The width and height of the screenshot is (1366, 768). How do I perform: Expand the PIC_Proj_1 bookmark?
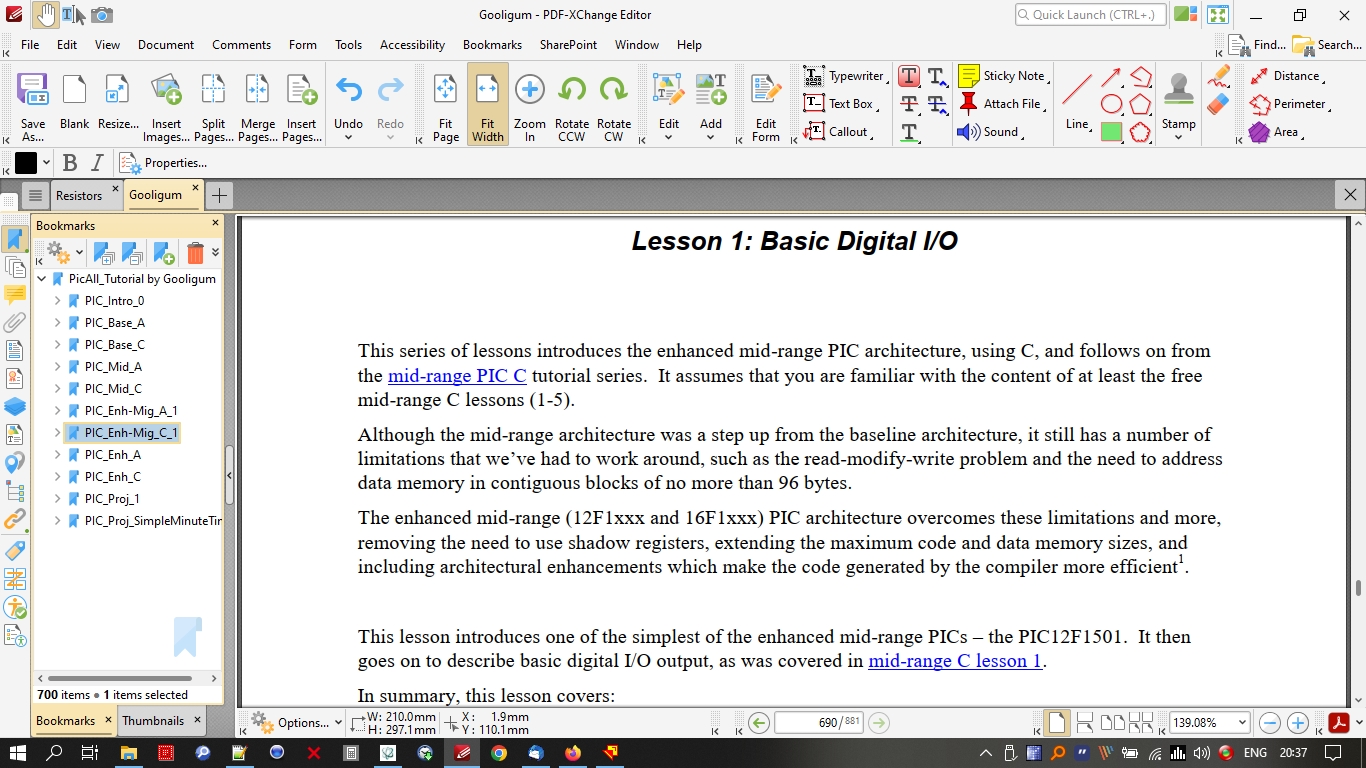tap(58, 499)
